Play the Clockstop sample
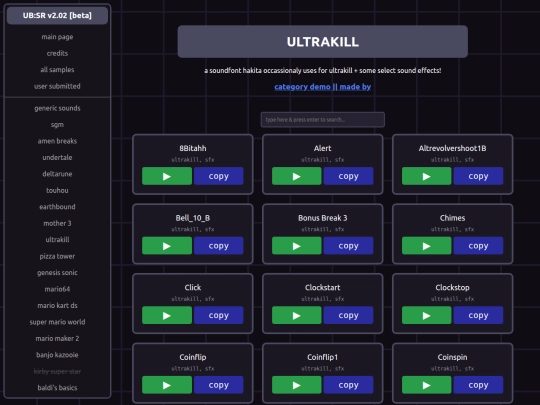 [427, 315]
